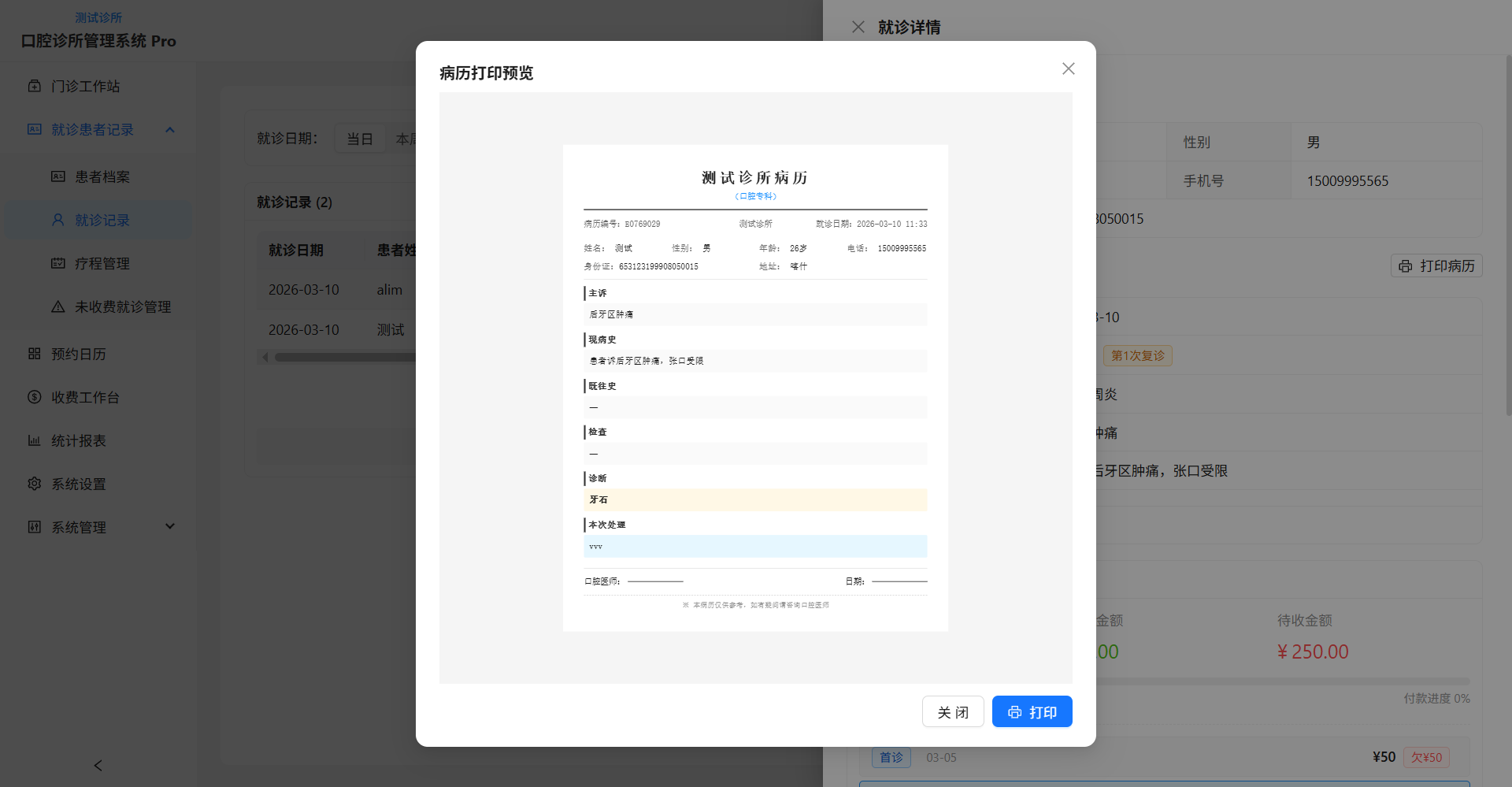Click the 预约日历 grid icon

click(x=35, y=354)
